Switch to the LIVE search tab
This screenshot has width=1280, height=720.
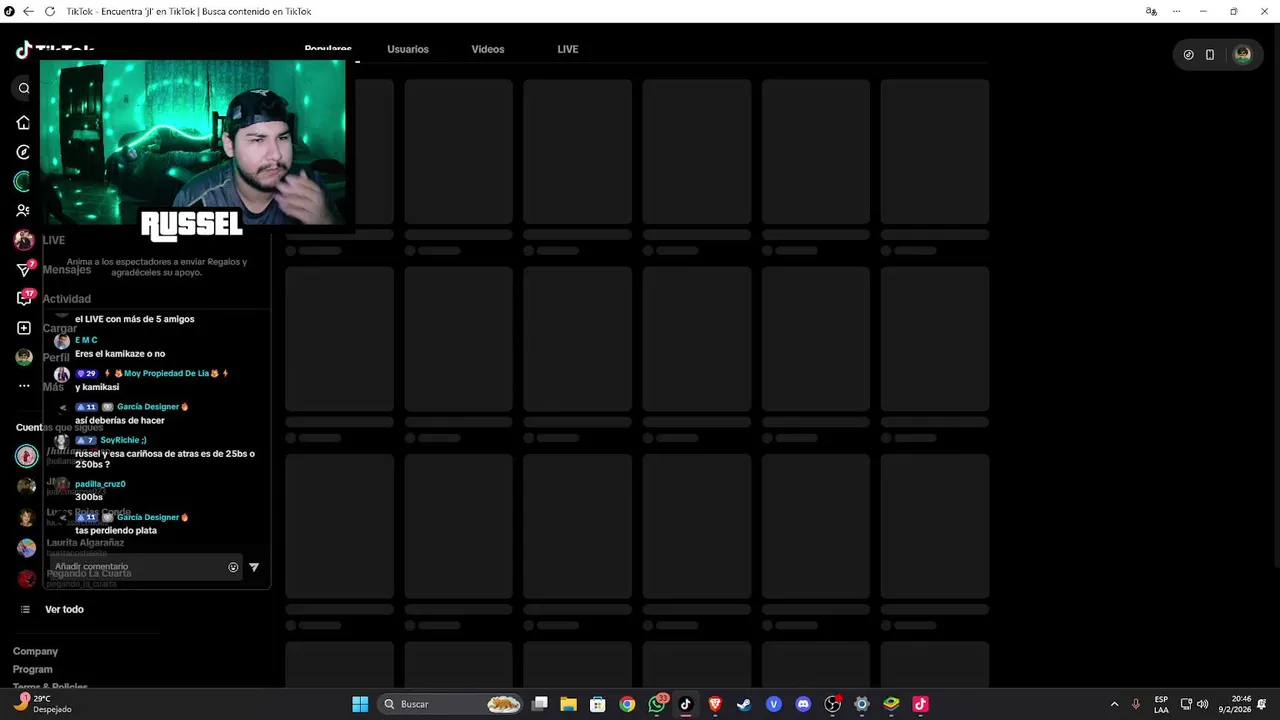pyautogui.click(x=568, y=49)
